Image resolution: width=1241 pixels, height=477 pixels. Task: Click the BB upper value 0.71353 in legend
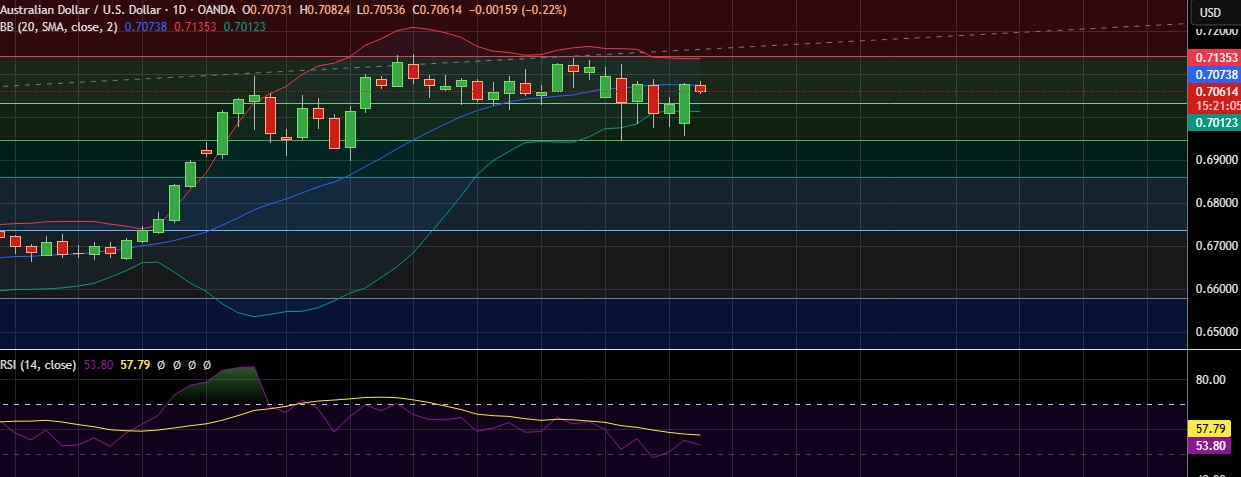pyautogui.click(x=196, y=27)
